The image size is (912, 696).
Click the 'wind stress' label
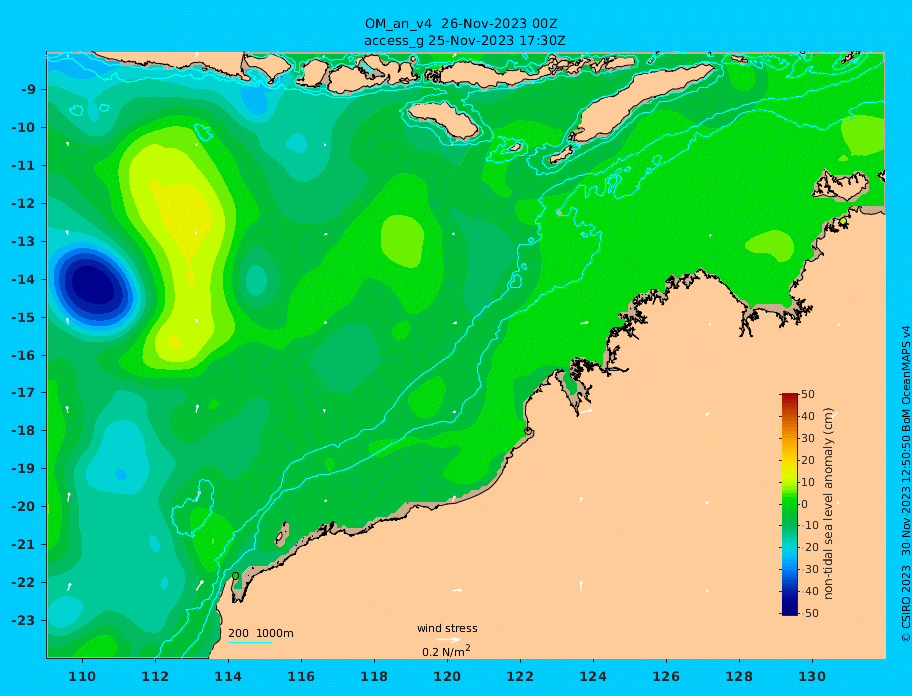coord(447,628)
